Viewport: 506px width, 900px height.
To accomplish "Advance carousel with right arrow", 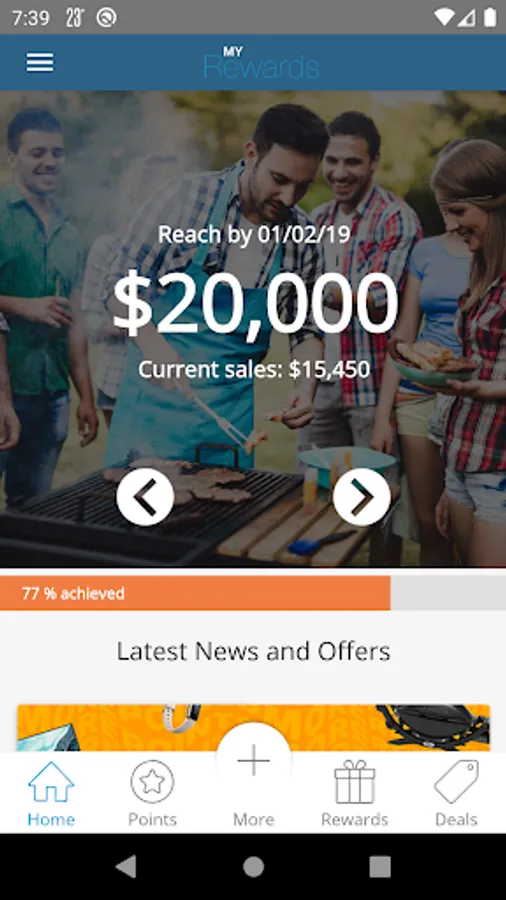I will (361, 497).
